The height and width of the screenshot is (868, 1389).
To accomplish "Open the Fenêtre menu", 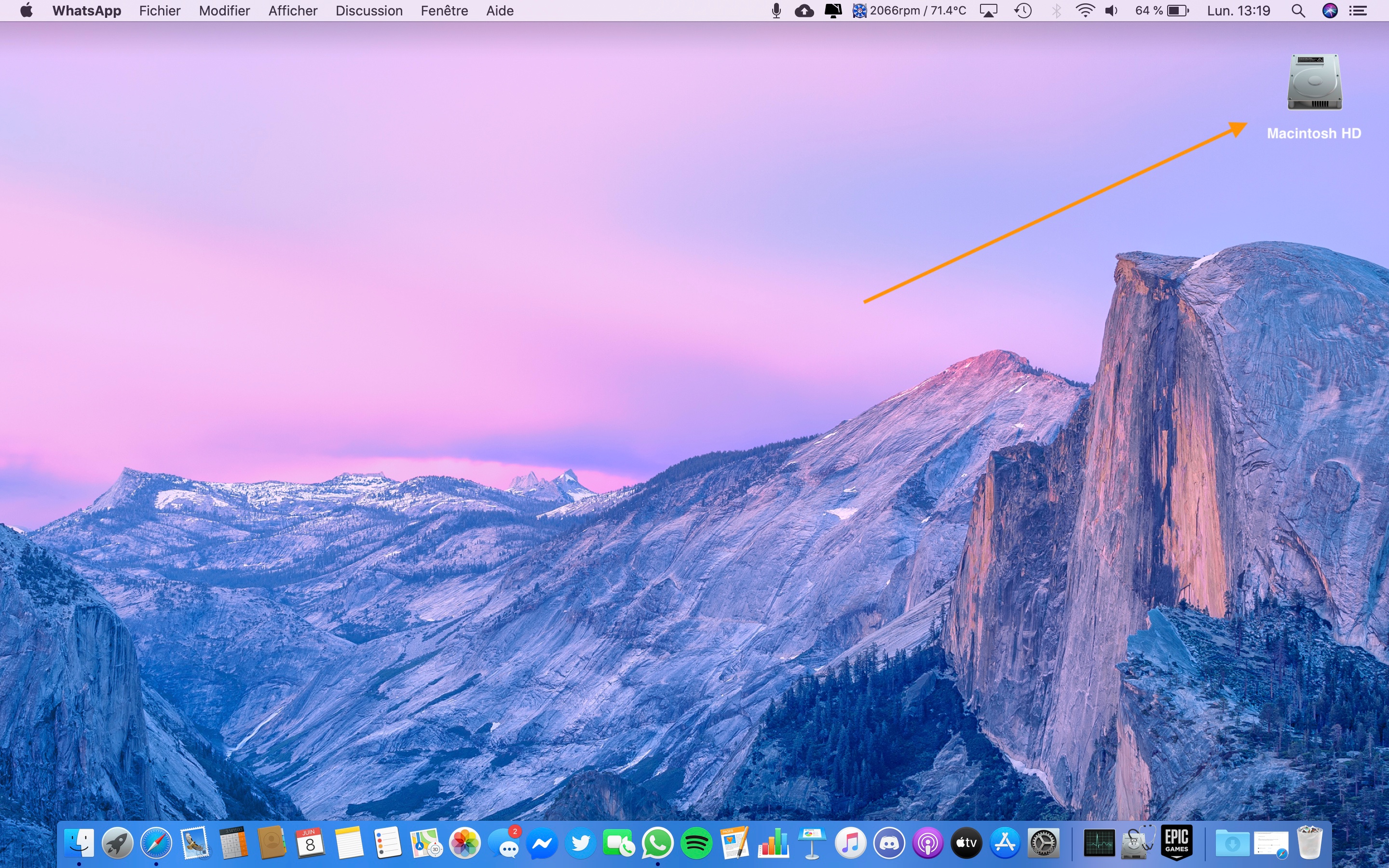I will (444, 11).
